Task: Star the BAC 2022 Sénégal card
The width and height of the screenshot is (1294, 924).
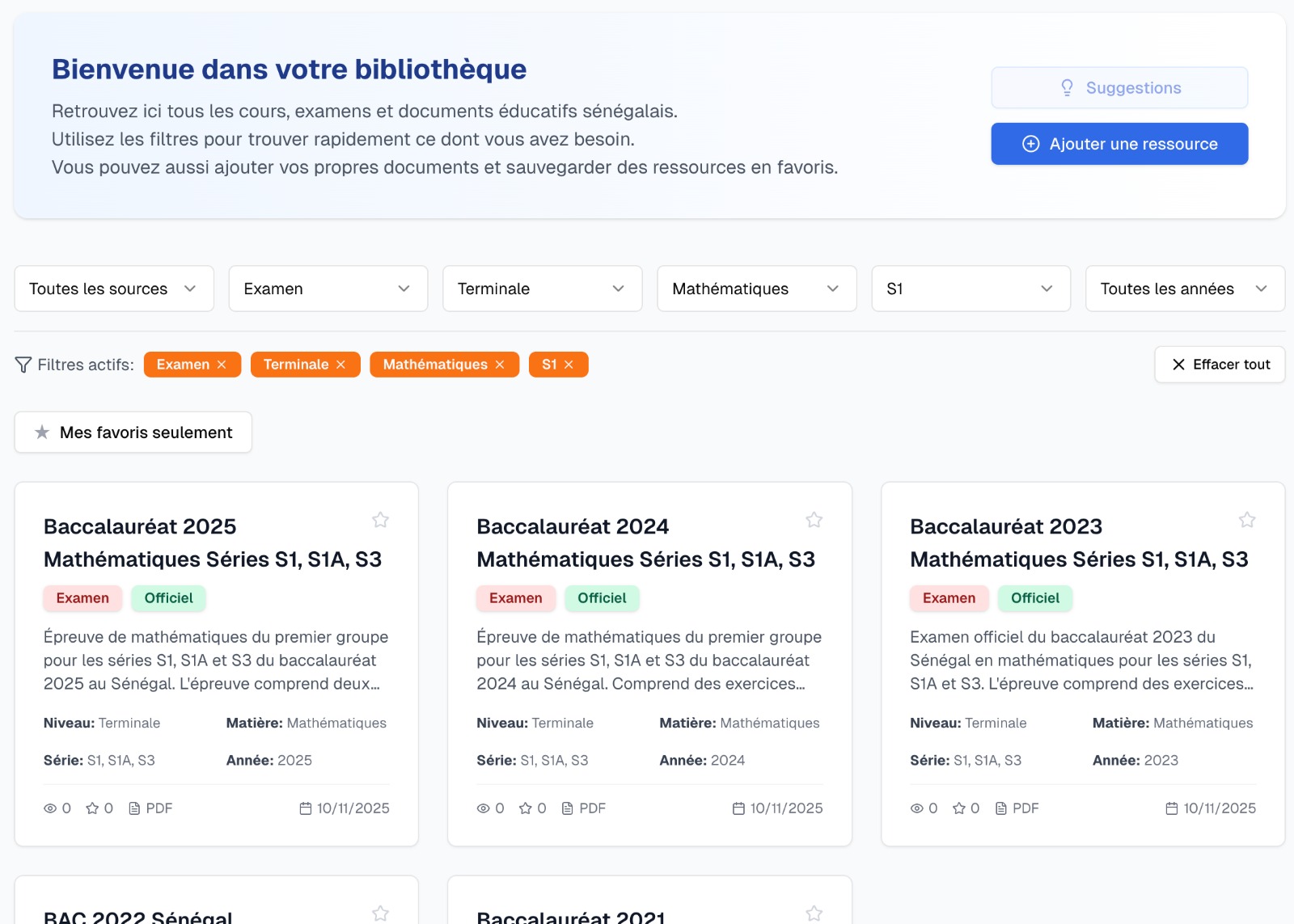Action: 380,913
